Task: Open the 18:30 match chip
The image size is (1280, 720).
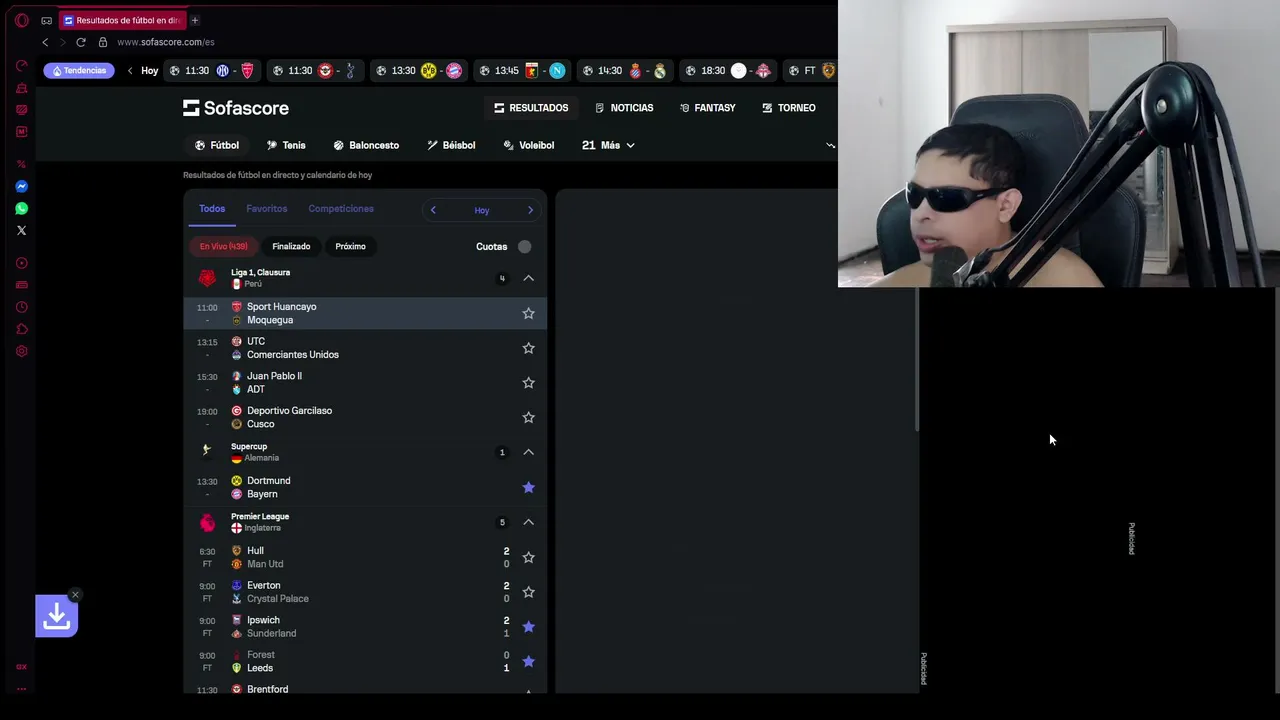Action: (x=727, y=71)
